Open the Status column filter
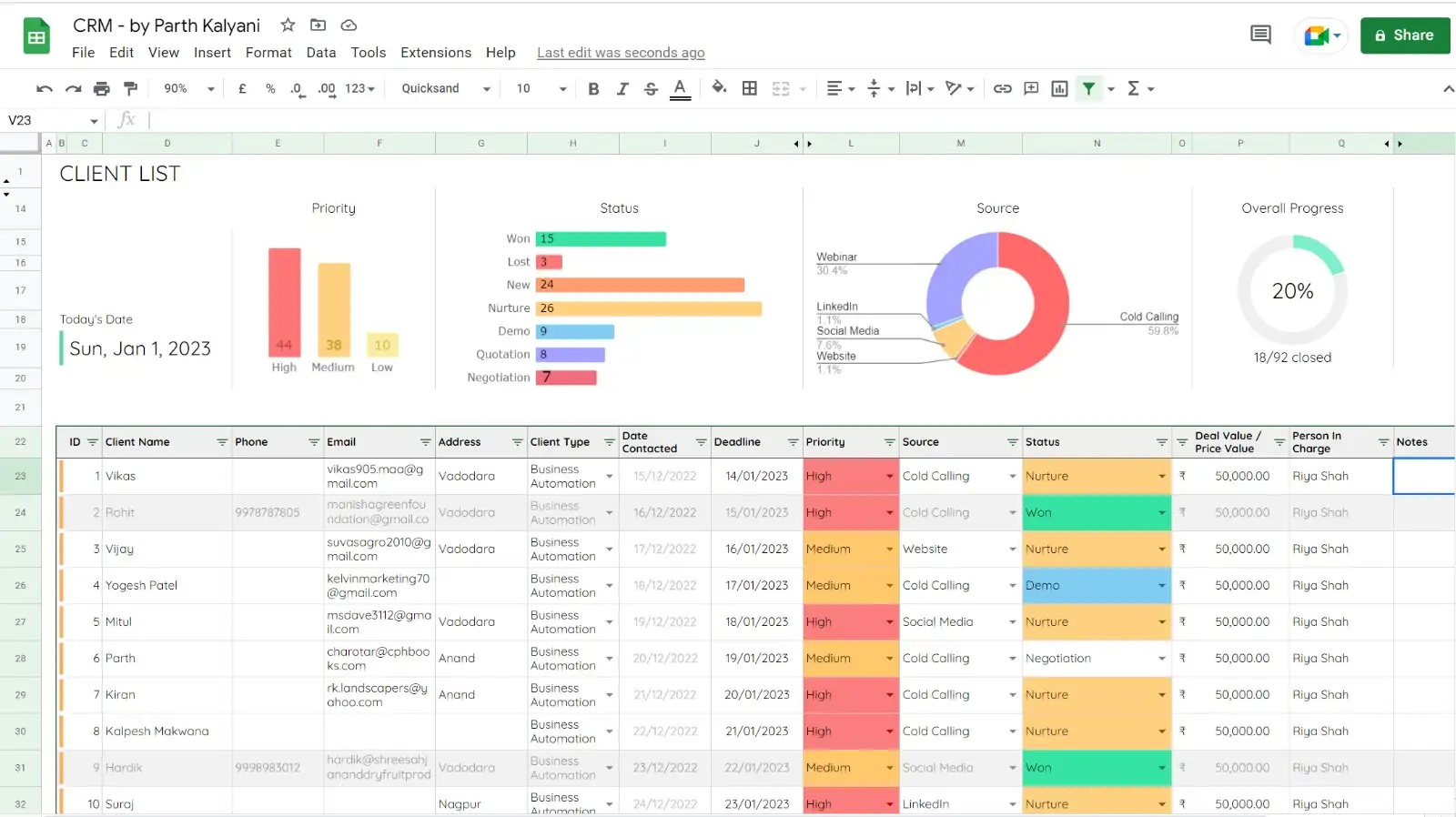Screen dimensions: 1456x817 [x=1161, y=442]
